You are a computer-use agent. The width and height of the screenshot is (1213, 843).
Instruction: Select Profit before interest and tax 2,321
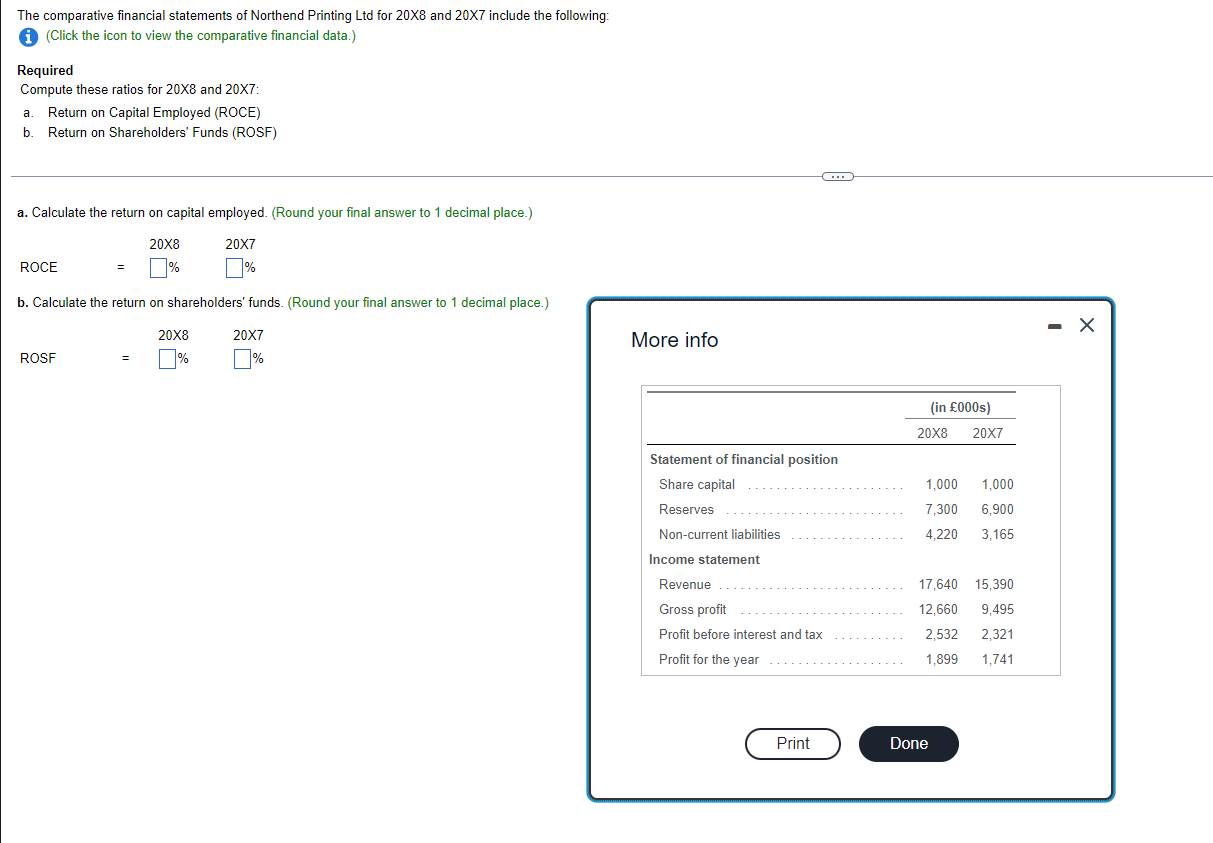pyautogui.click(x=998, y=635)
